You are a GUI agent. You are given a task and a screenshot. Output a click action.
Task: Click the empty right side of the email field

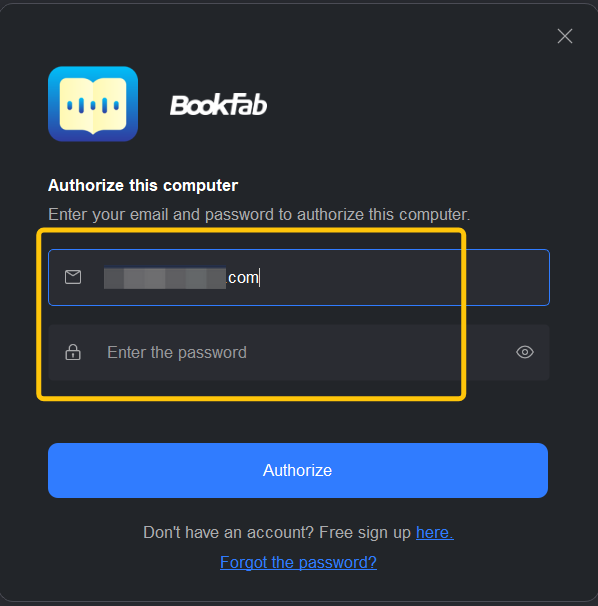click(x=402, y=277)
